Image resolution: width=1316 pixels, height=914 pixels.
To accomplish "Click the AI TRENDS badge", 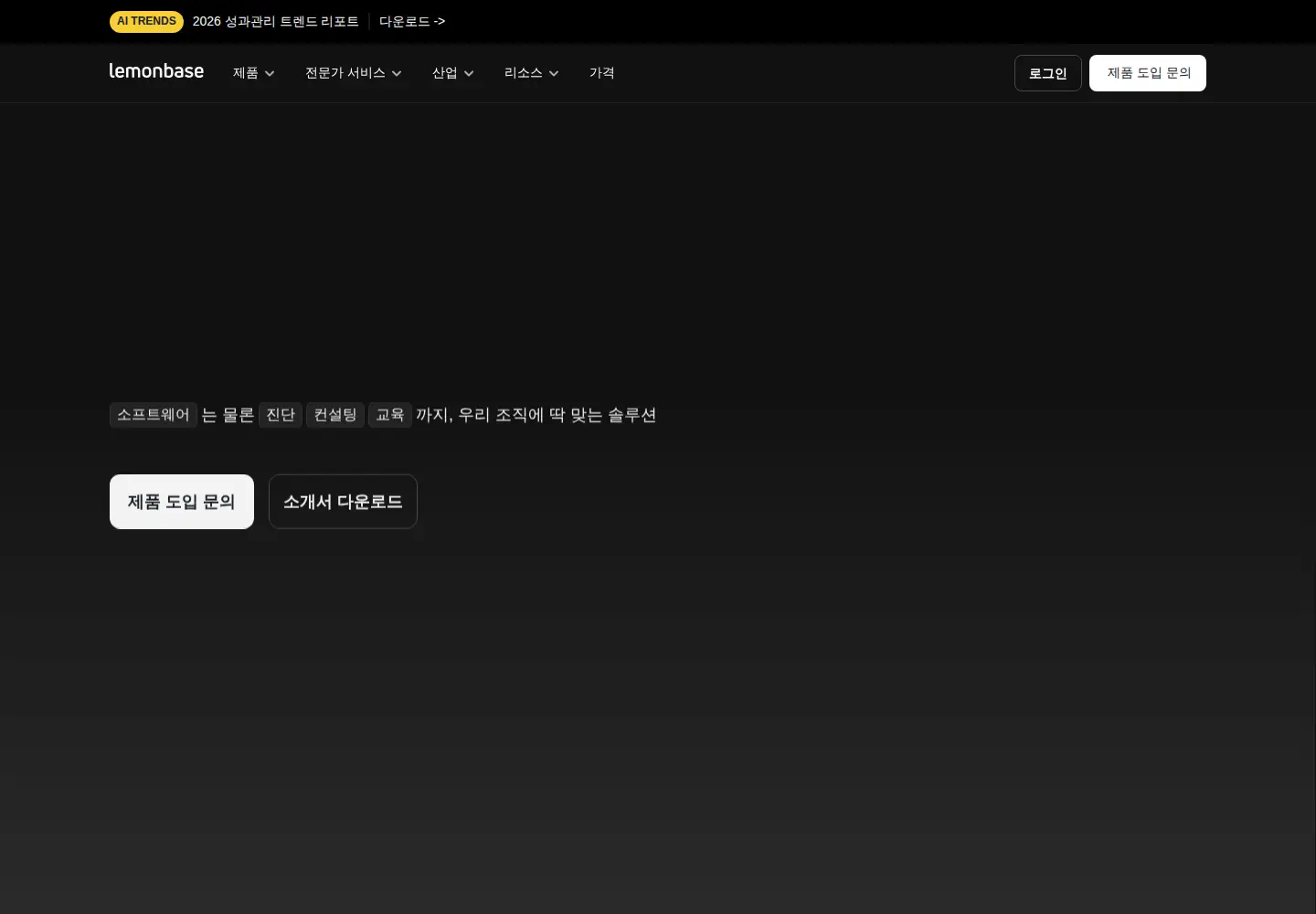I will pos(146,21).
